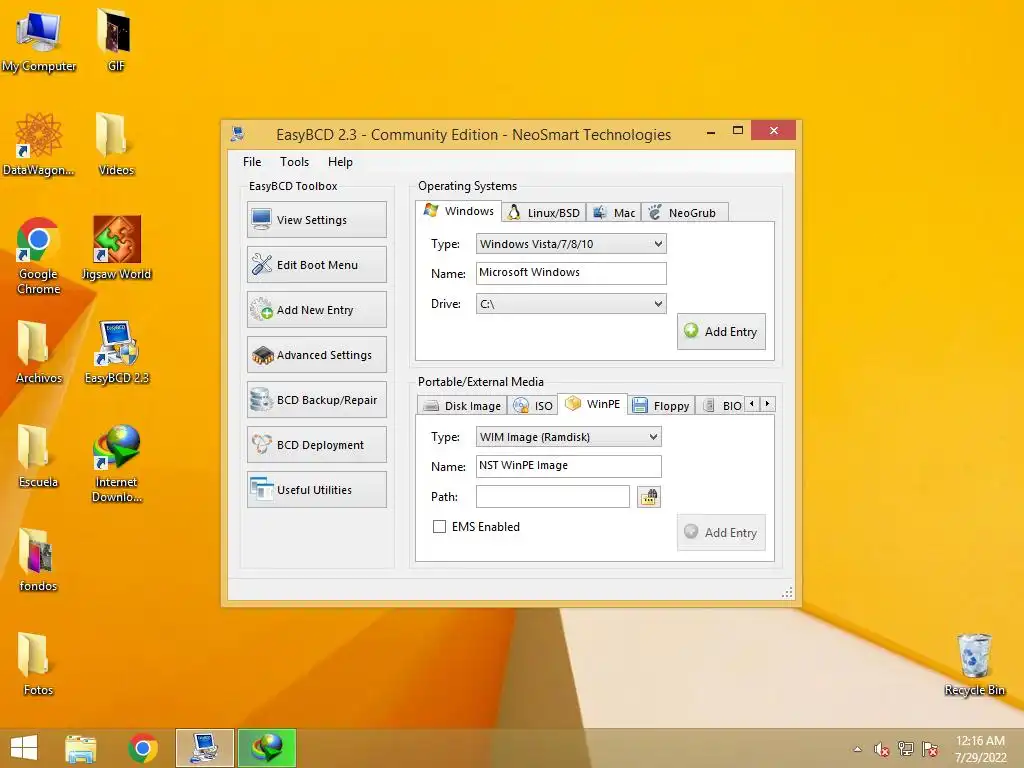This screenshot has width=1024, height=768.
Task: Open BCD Backup/Repair section
Action: (x=317, y=400)
